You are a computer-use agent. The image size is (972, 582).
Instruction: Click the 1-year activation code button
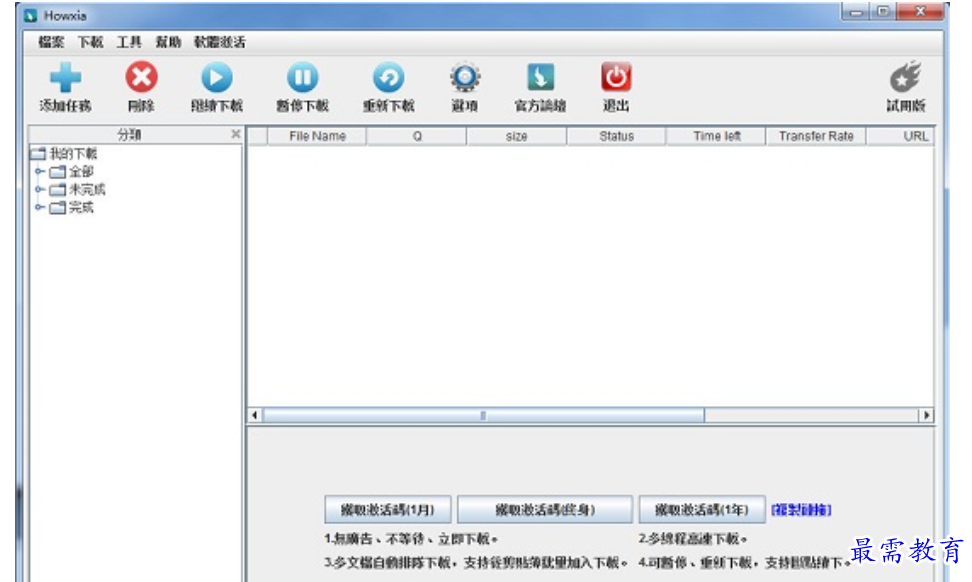click(702, 509)
